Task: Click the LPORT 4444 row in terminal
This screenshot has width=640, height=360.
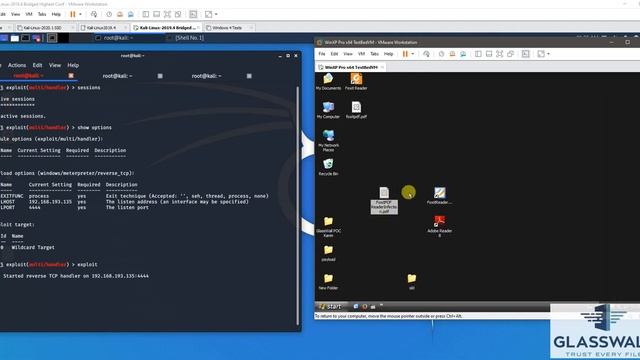Action: click(x=75, y=207)
